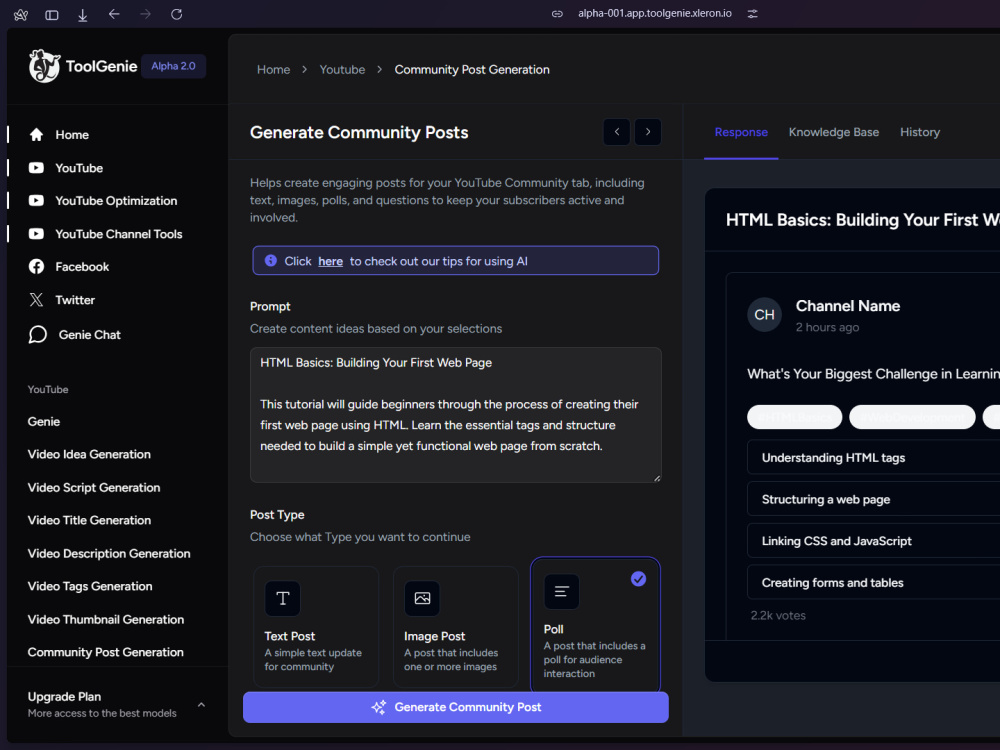Click the browser app icon at top-left
This screenshot has height=750, width=1000.
coord(20,14)
